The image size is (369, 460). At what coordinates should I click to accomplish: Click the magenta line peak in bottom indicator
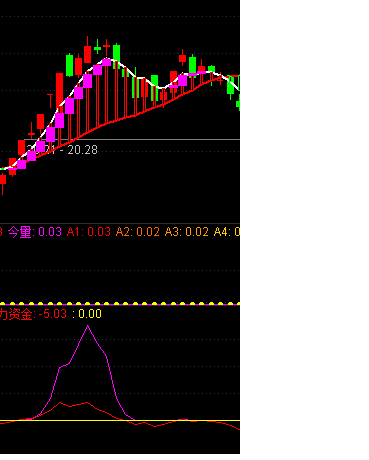[88, 326]
